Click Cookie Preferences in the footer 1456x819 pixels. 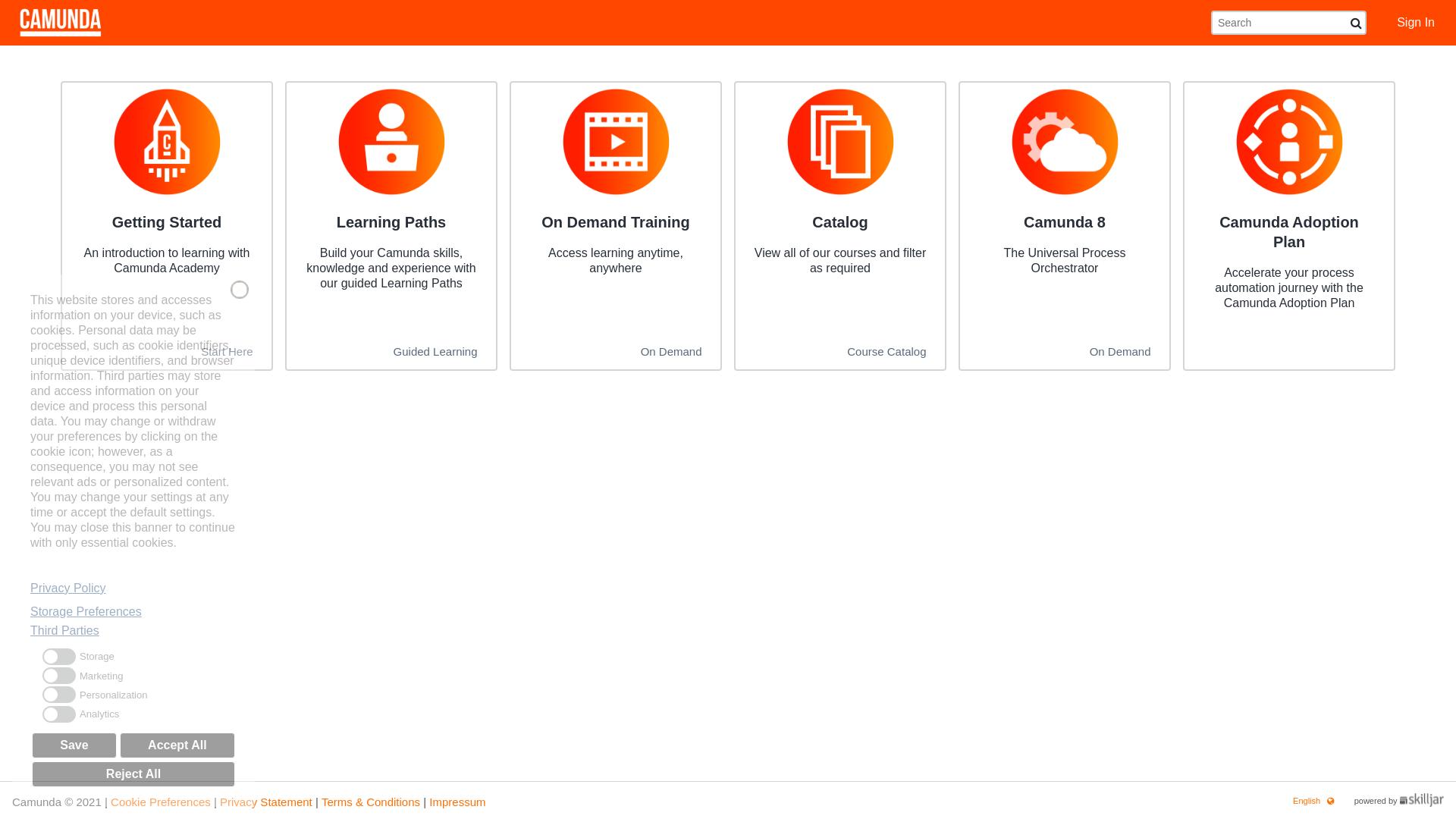161,802
